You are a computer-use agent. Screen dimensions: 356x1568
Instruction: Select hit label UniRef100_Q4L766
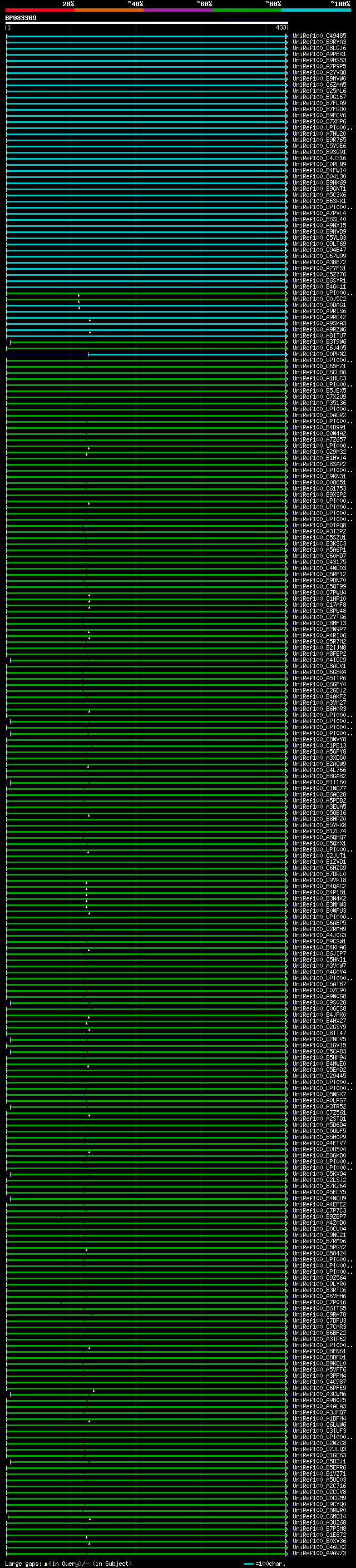(319, 770)
